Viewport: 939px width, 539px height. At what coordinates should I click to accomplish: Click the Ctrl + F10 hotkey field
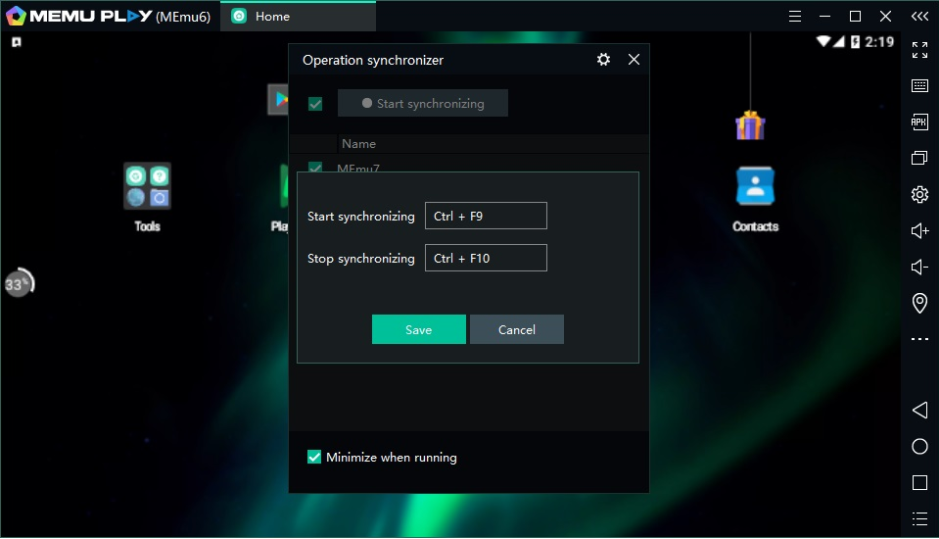pos(486,258)
